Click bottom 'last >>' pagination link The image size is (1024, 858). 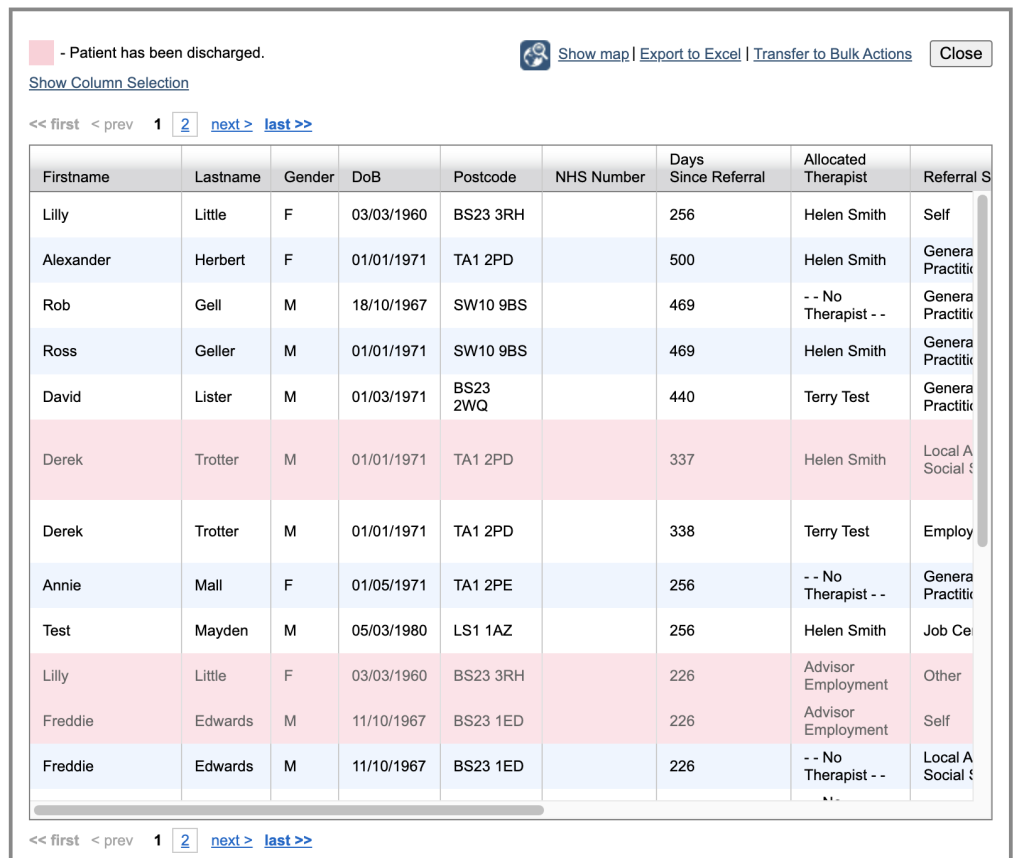pyautogui.click(x=288, y=840)
